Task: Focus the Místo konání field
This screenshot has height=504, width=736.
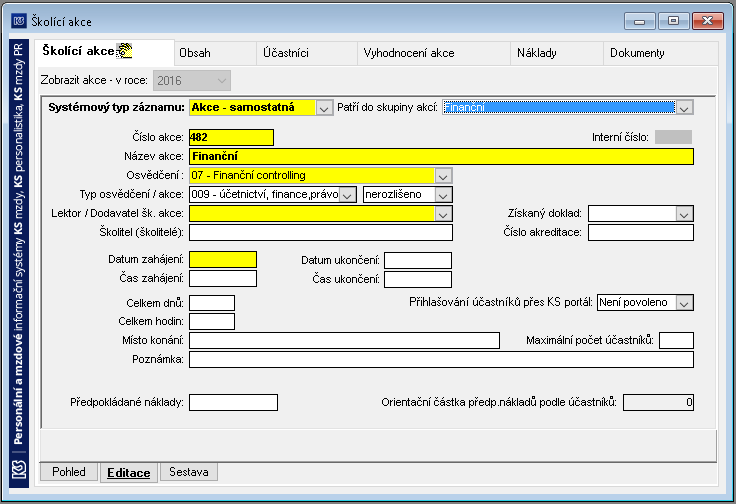Action: pos(345,340)
